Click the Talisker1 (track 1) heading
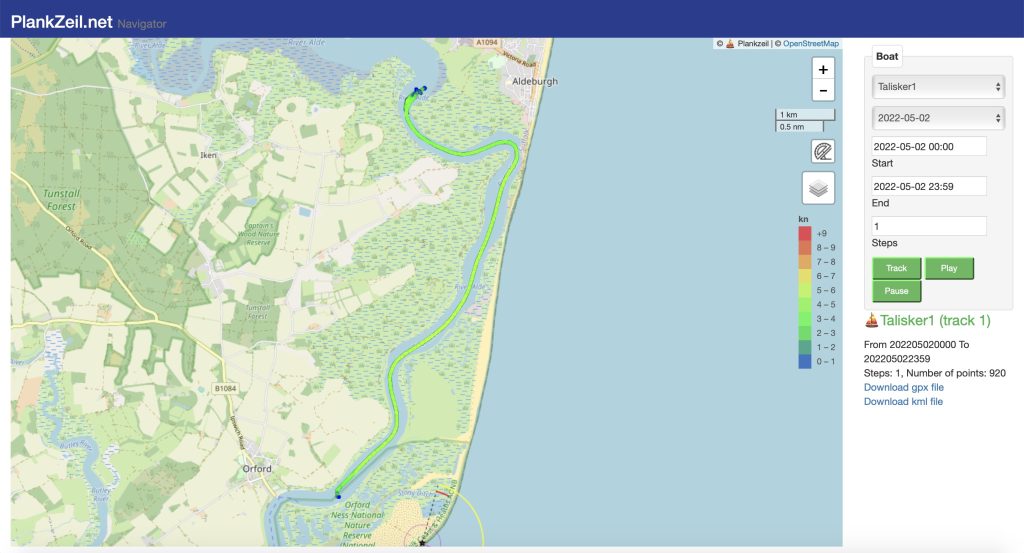Screen dimensions: 1024x553 935,321
